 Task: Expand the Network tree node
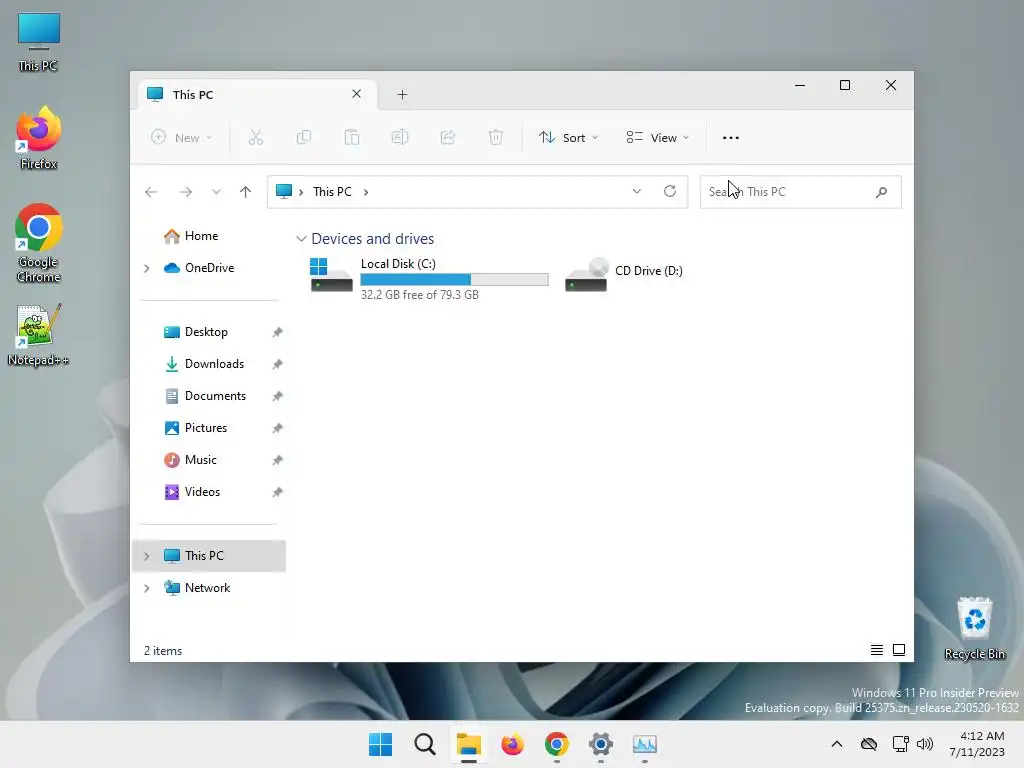[147, 588]
